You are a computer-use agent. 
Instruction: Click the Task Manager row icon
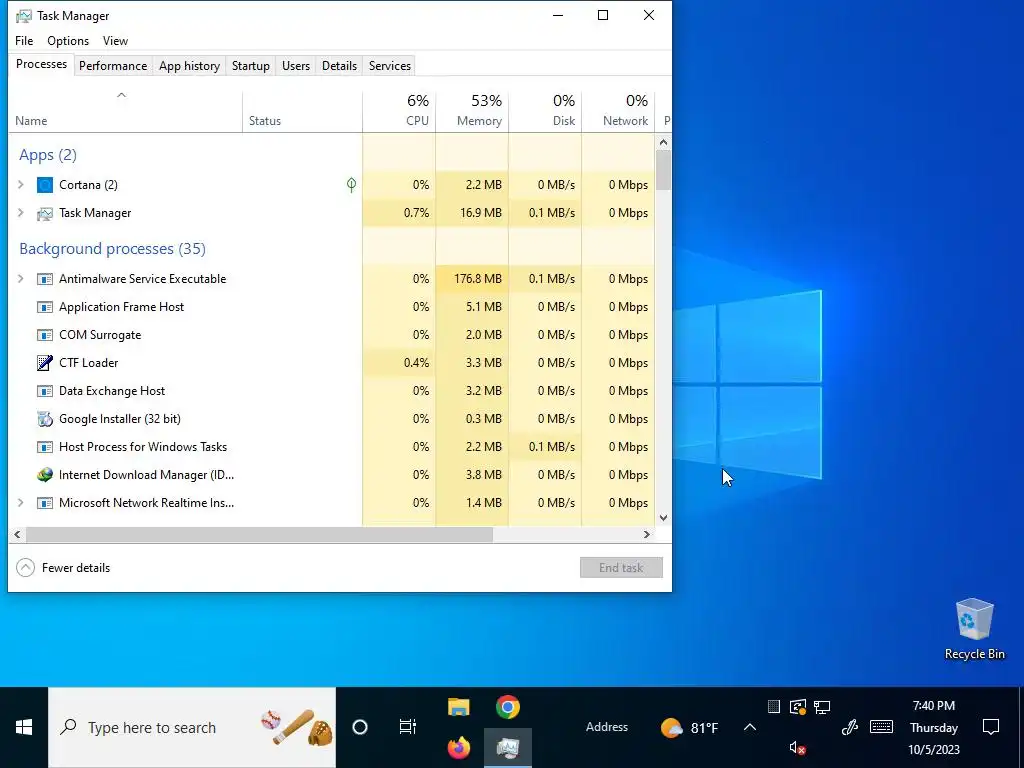[x=44, y=213]
